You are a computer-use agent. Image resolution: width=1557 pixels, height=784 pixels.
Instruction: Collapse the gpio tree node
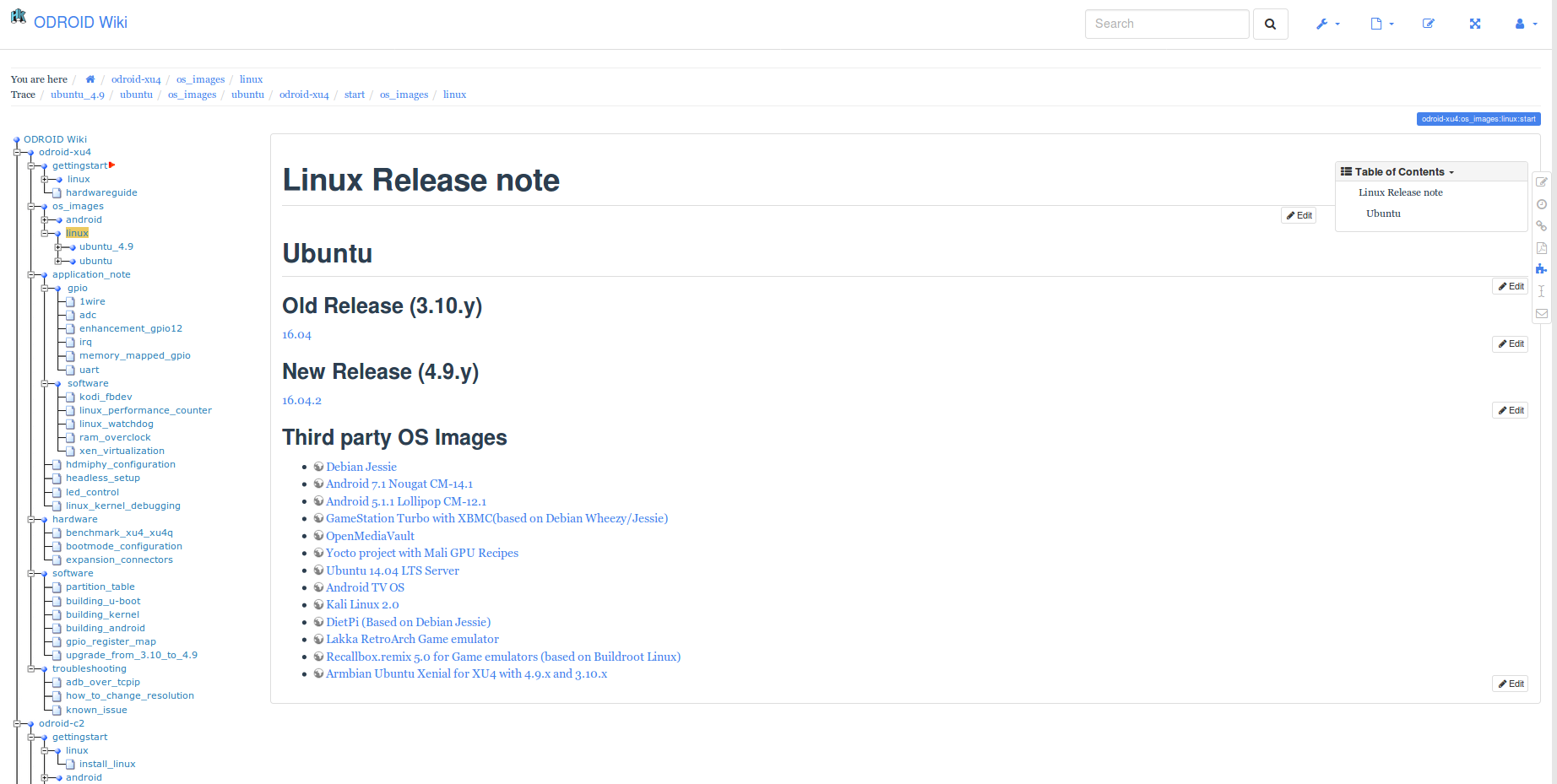pyautogui.click(x=45, y=289)
